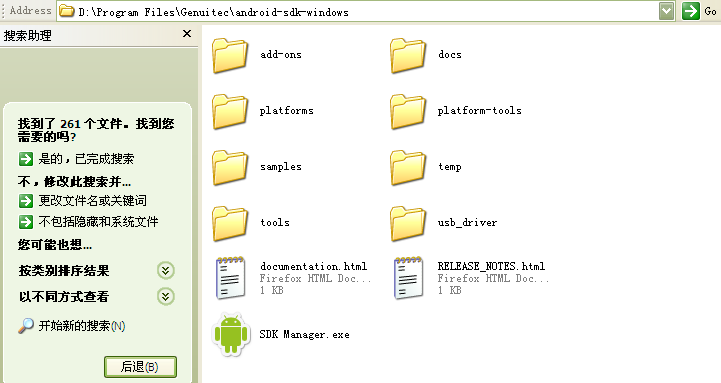This screenshot has width=721, height=383.
Task: Choose 不包括隐藏和系统文件 link
Action: point(98,222)
